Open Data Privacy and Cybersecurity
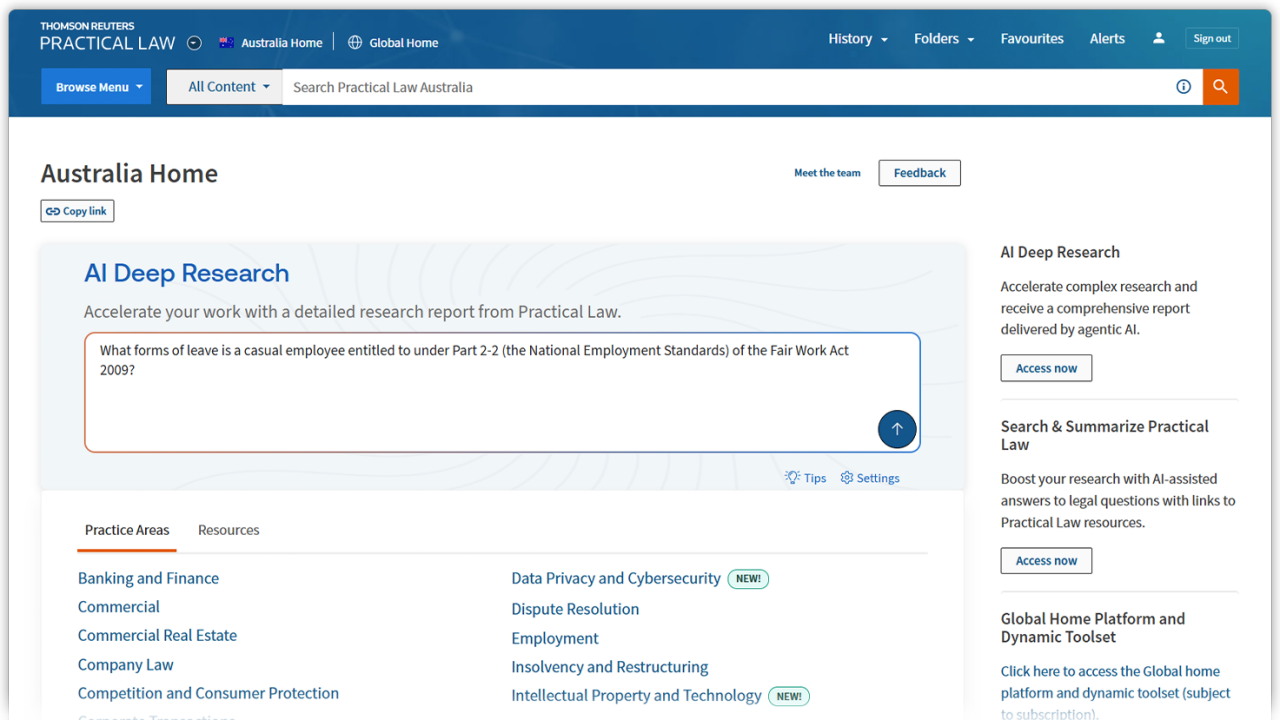The width and height of the screenshot is (1280, 720). [x=616, y=578]
